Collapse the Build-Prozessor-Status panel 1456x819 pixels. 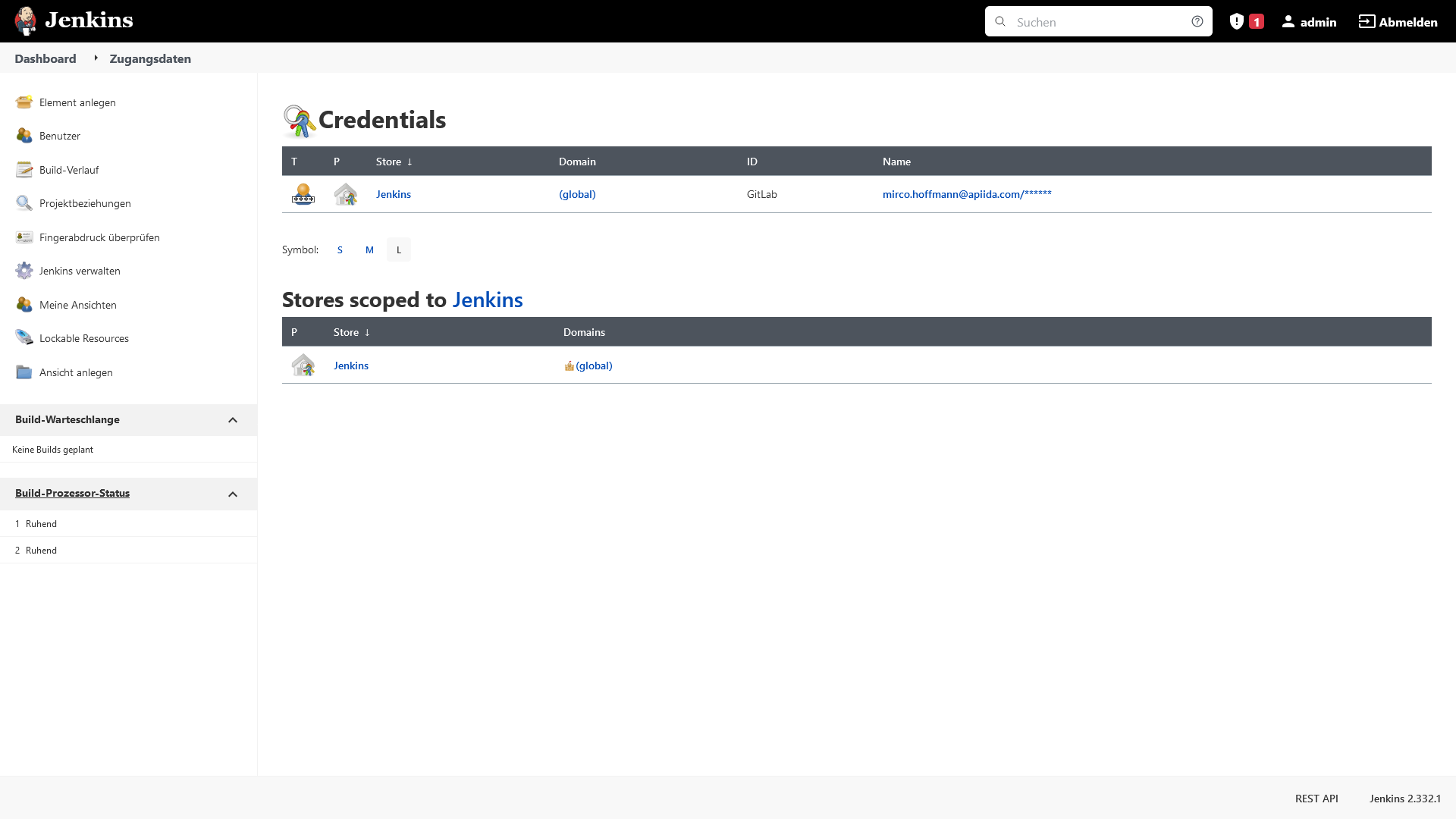pyautogui.click(x=233, y=494)
